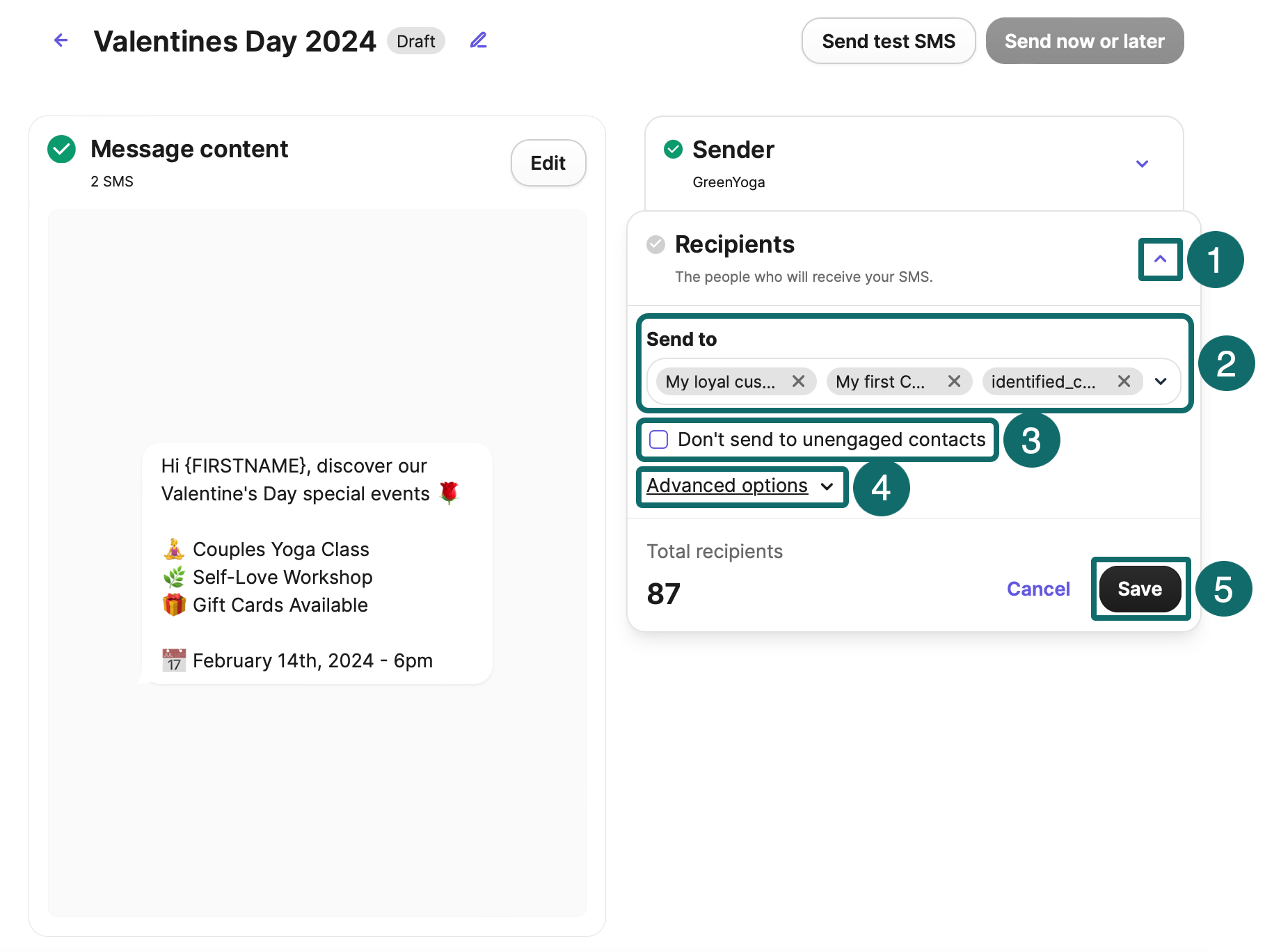The image size is (1265, 952).
Task: Expand the Sender section chevron
Action: coord(1142,164)
